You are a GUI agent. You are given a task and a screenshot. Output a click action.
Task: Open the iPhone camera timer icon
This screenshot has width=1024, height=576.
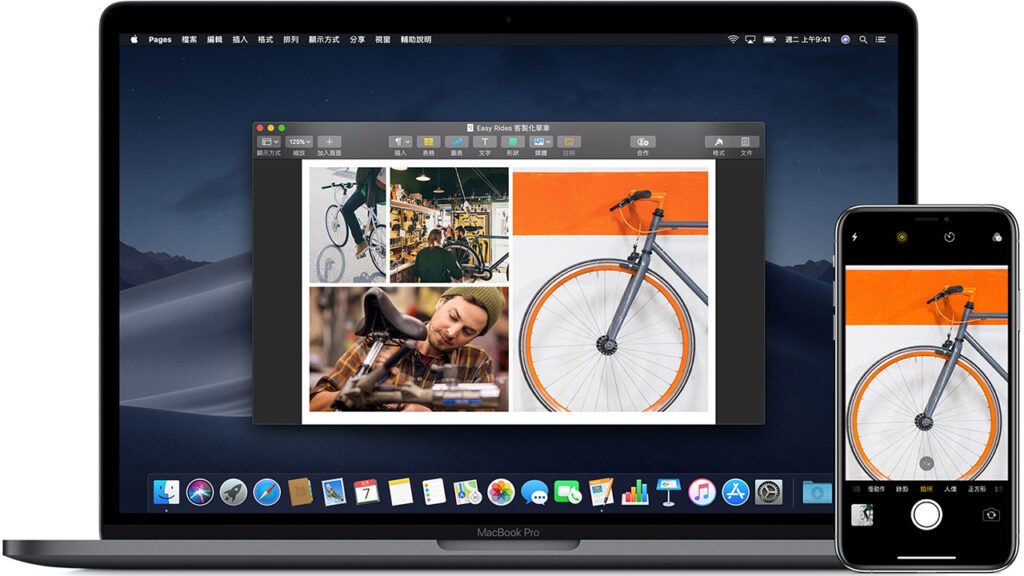pos(949,237)
